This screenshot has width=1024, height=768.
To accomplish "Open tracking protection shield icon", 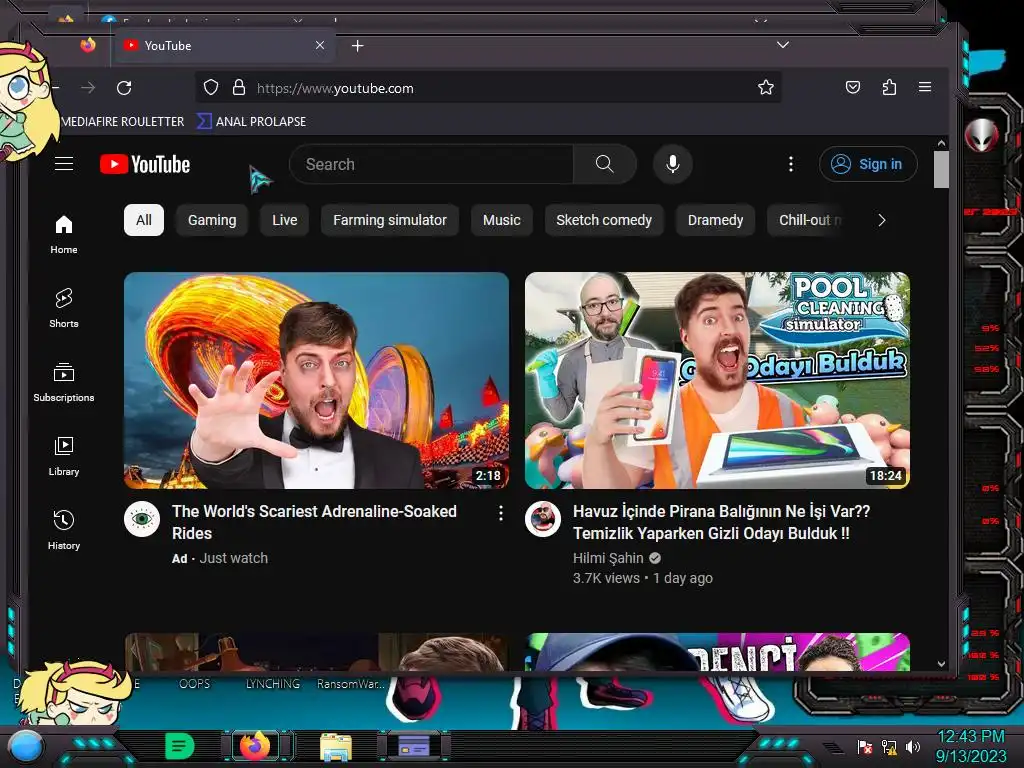I will pos(211,88).
